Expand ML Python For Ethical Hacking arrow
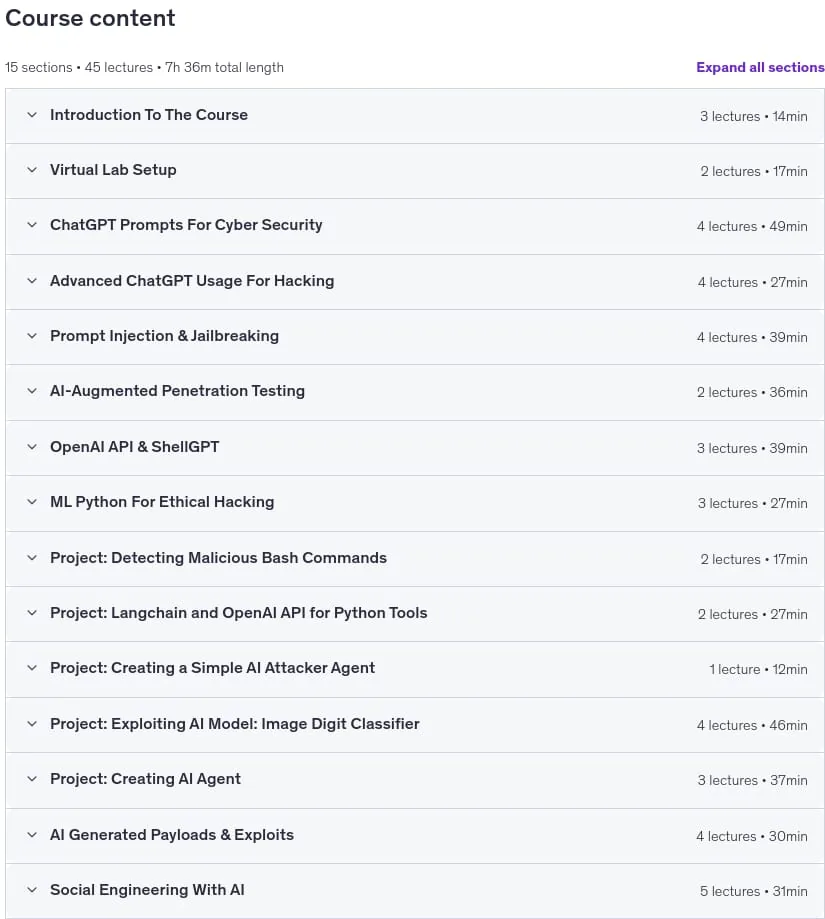This screenshot has width=825, height=919. [x=32, y=502]
